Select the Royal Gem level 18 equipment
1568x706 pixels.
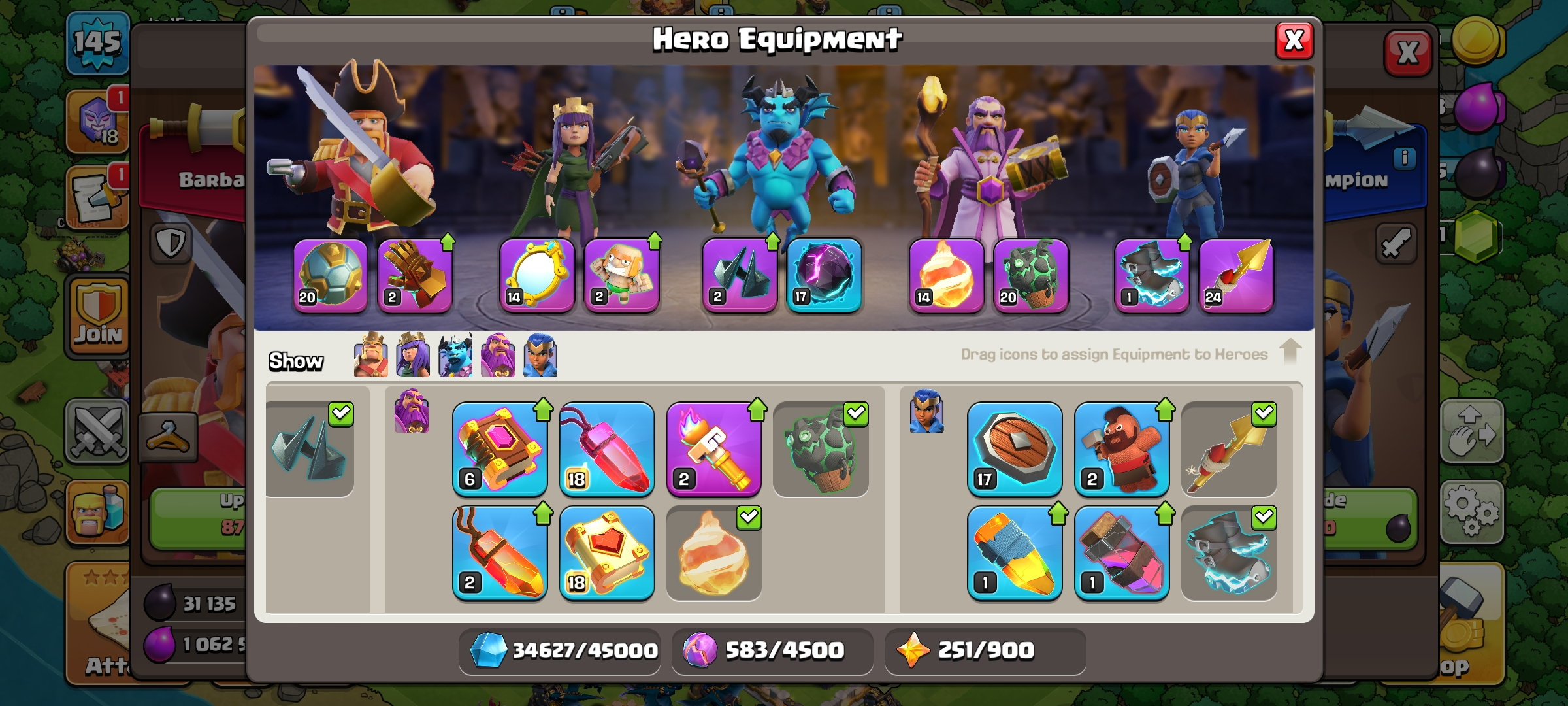point(607,449)
